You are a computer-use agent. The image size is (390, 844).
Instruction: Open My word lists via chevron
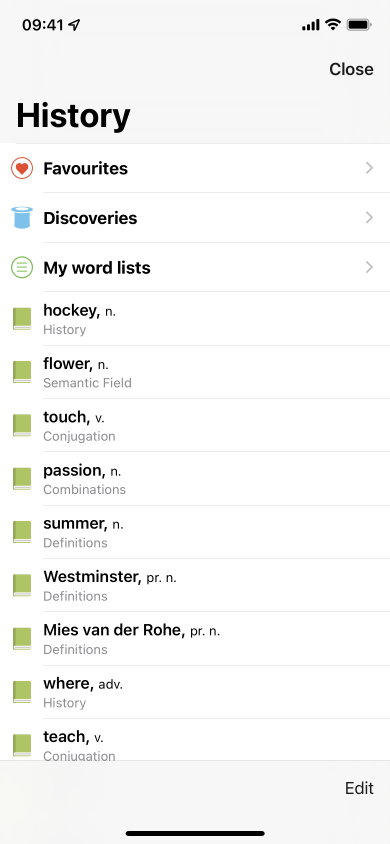coord(370,268)
